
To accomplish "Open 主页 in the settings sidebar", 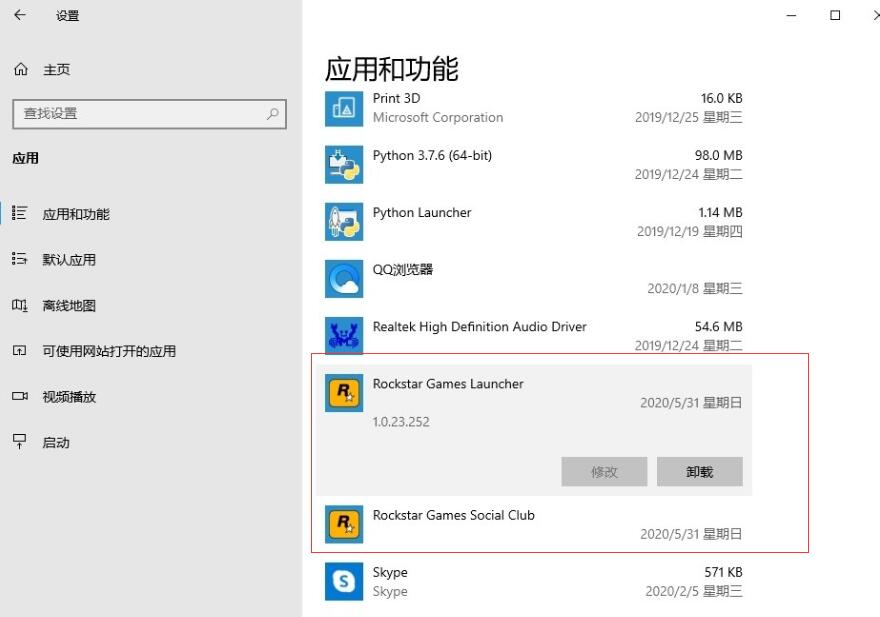I will click(x=57, y=70).
